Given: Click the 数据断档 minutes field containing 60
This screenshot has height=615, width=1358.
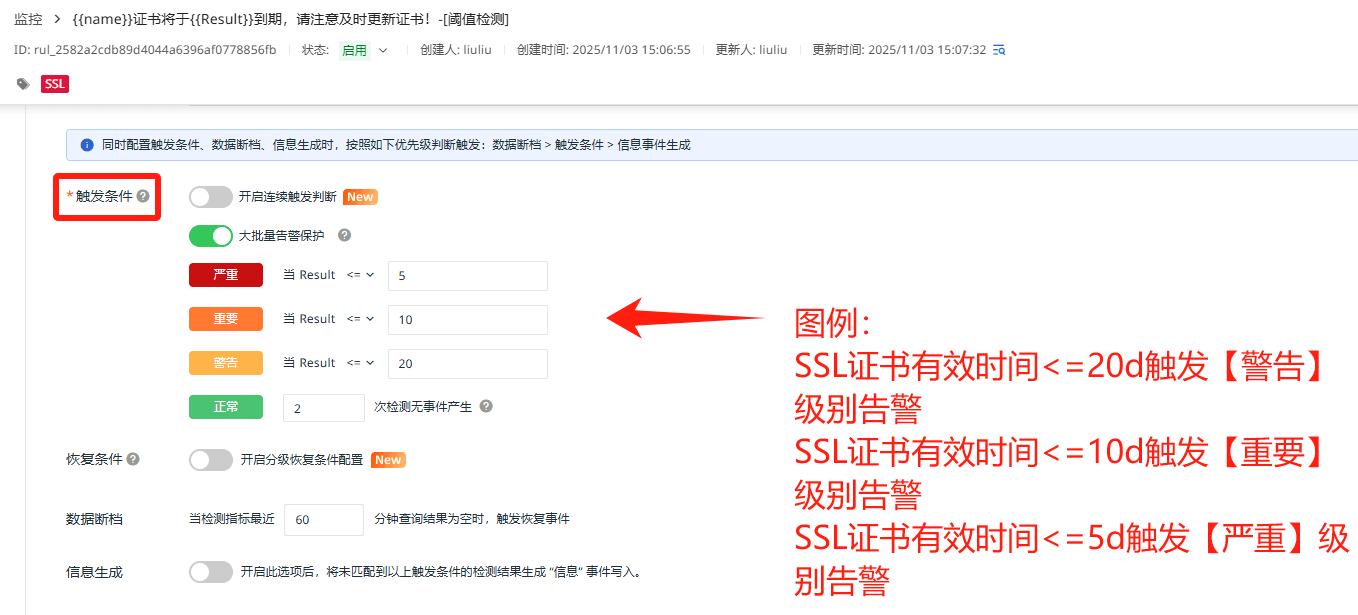Looking at the screenshot, I should [x=323, y=520].
